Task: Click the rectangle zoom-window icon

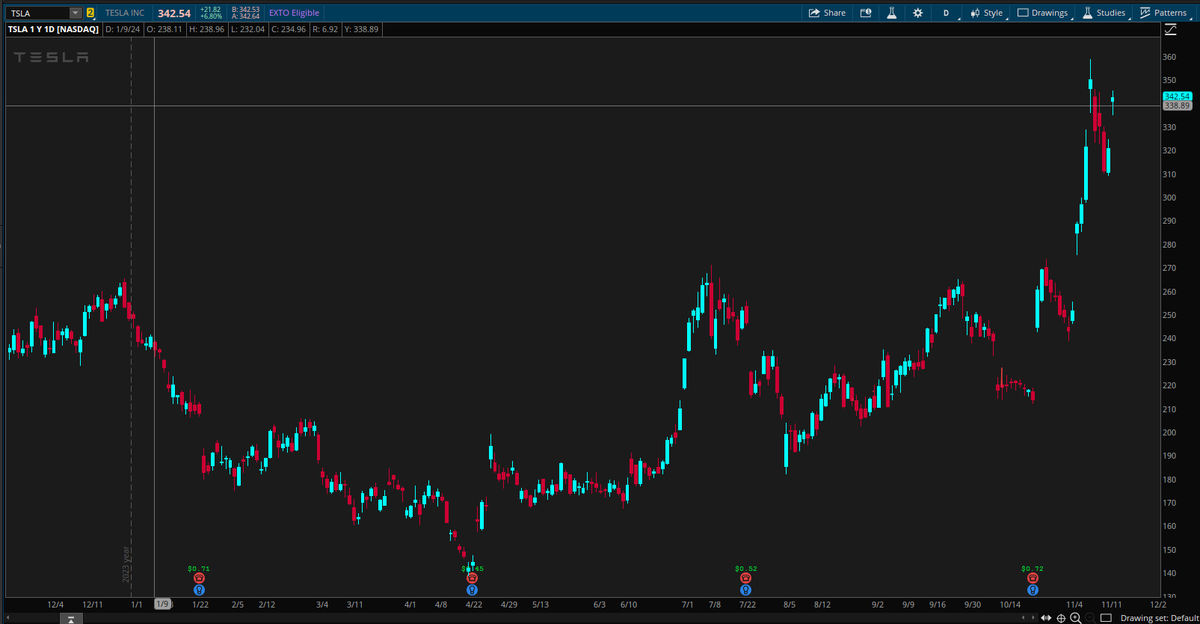Action: click(1105, 618)
